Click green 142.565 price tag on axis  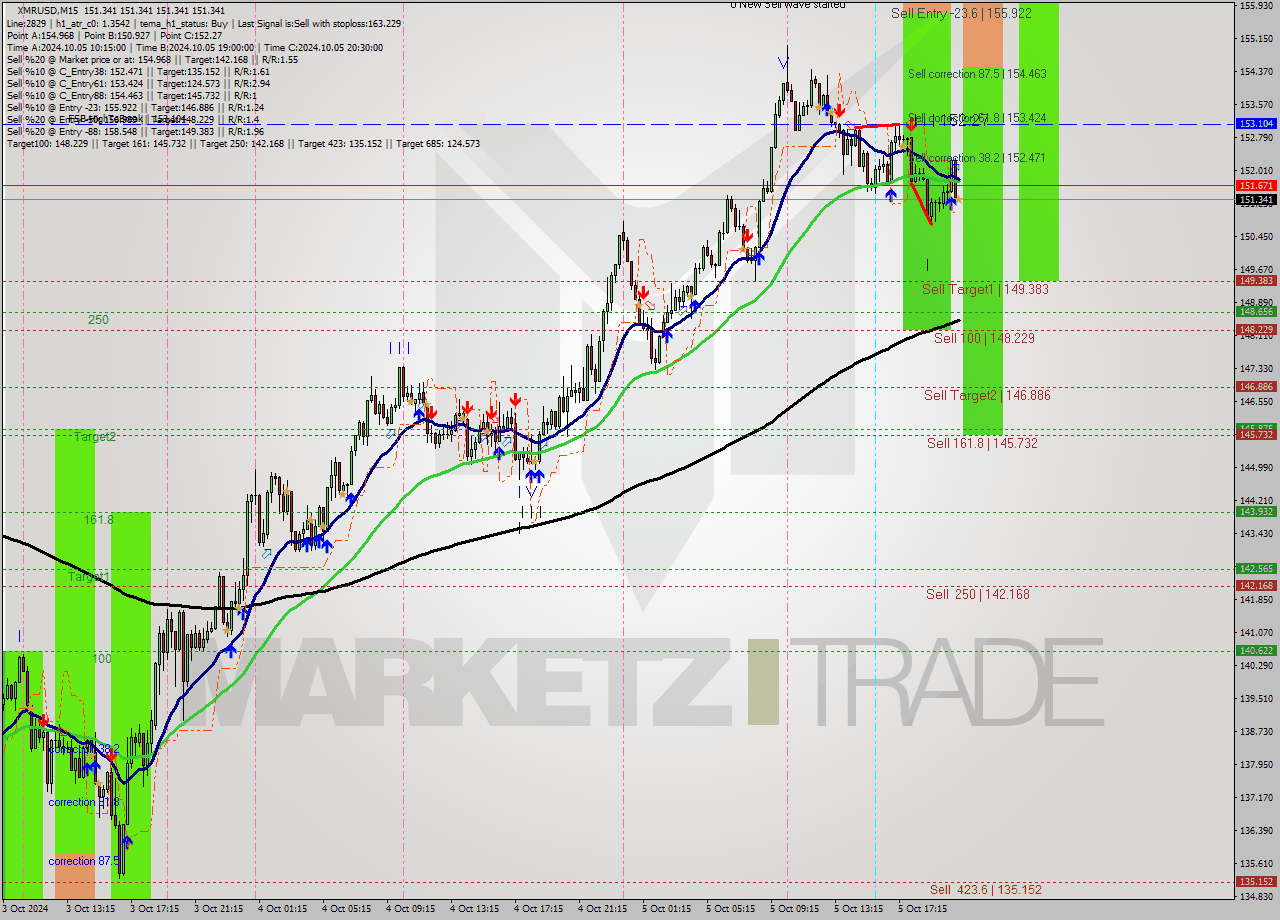pos(1256,568)
